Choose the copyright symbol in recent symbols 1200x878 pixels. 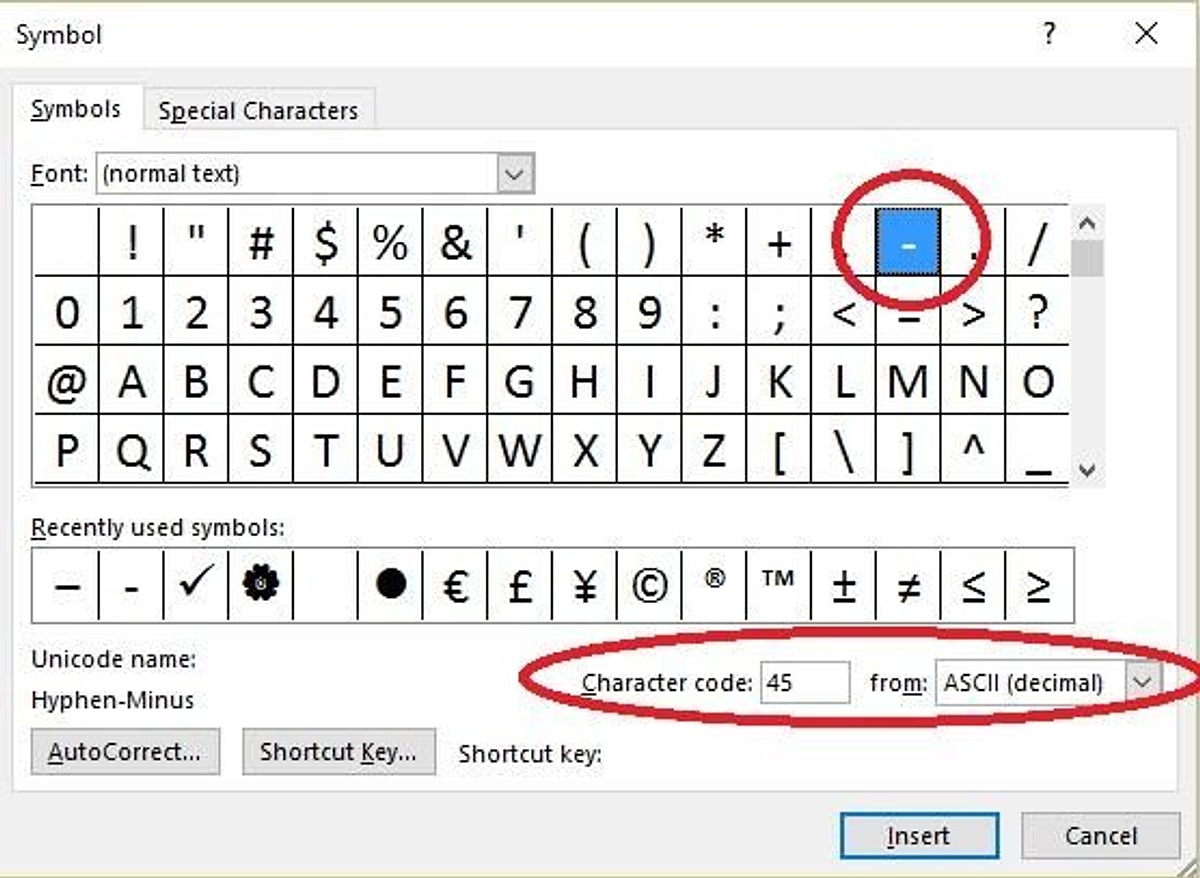tap(649, 584)
